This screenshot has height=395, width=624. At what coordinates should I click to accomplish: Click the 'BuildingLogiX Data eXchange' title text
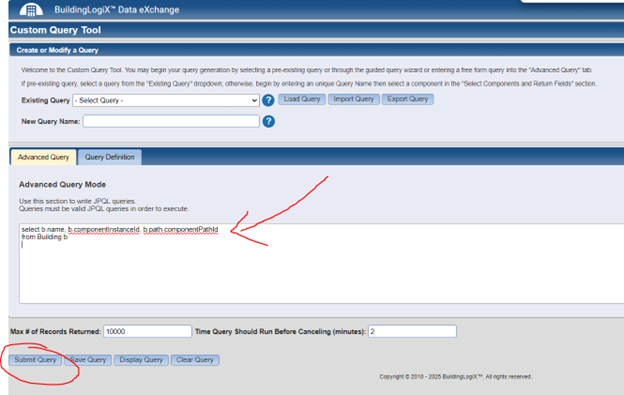tap(117, 10)
